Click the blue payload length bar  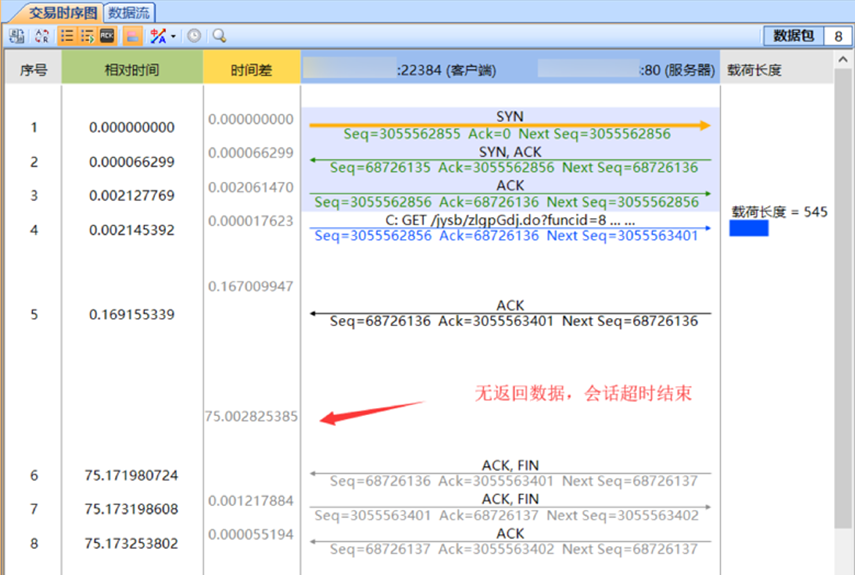coord(748,229)
